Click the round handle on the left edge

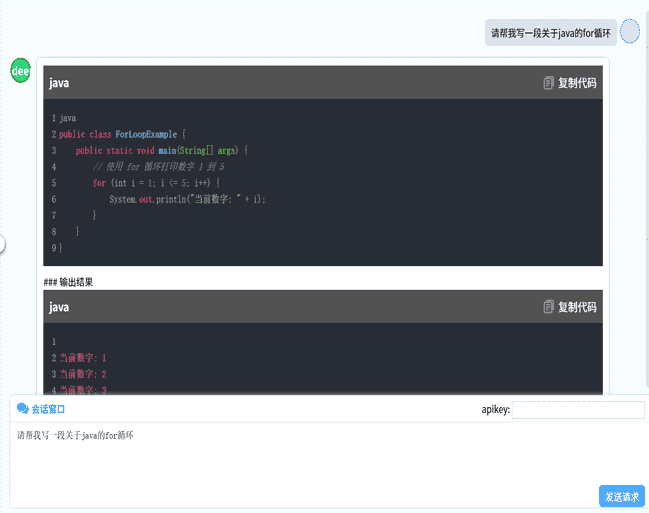(2, 243)
